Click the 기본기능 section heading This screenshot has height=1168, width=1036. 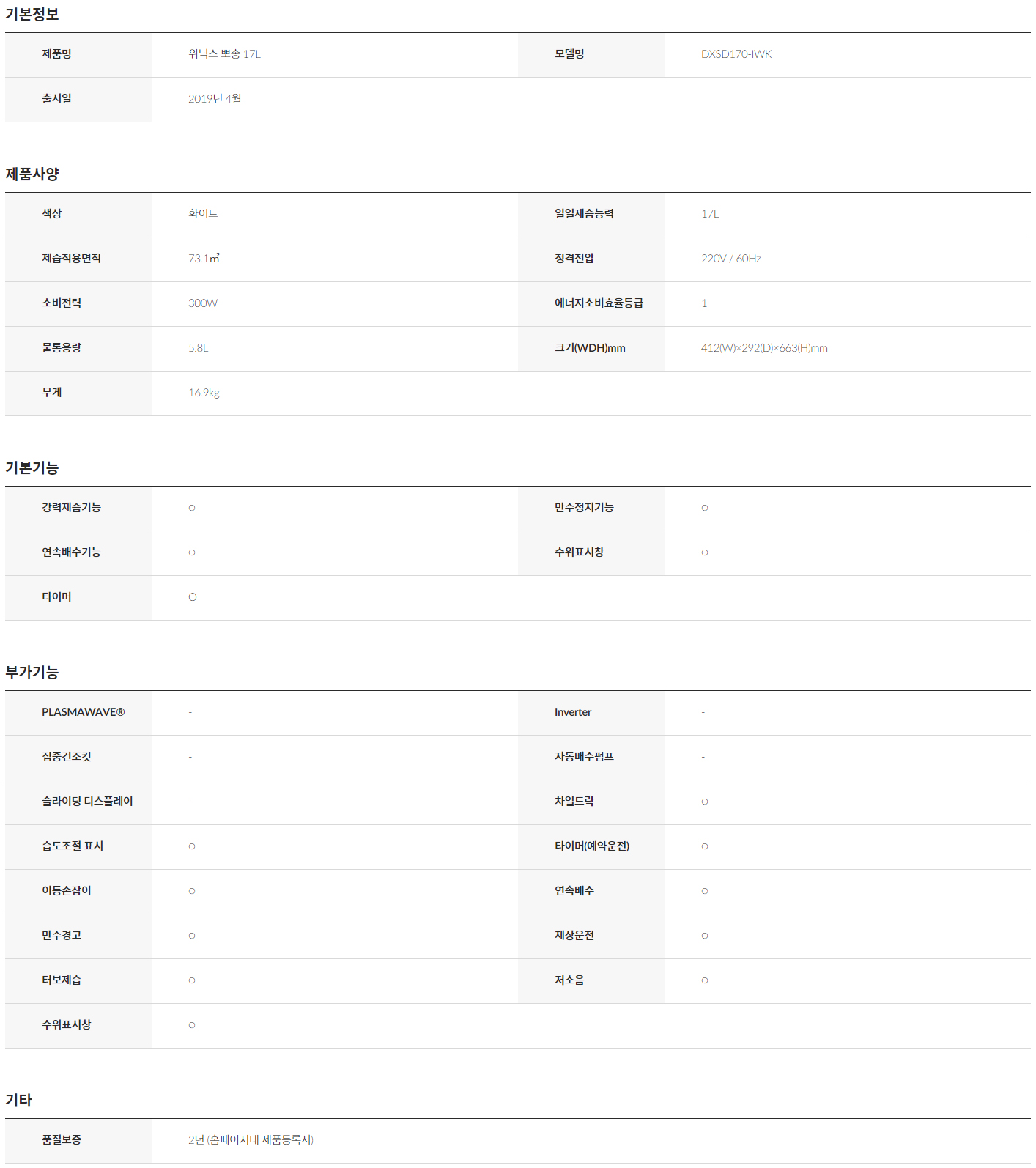point(32,467)
